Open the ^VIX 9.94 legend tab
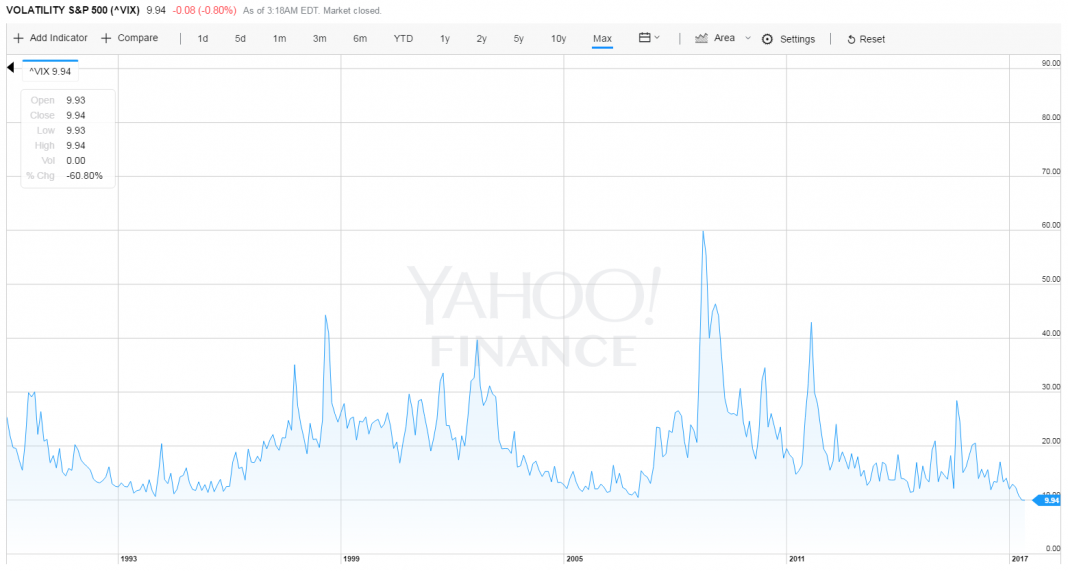Screen dimensions: 1068x571 tap(50, 71)
